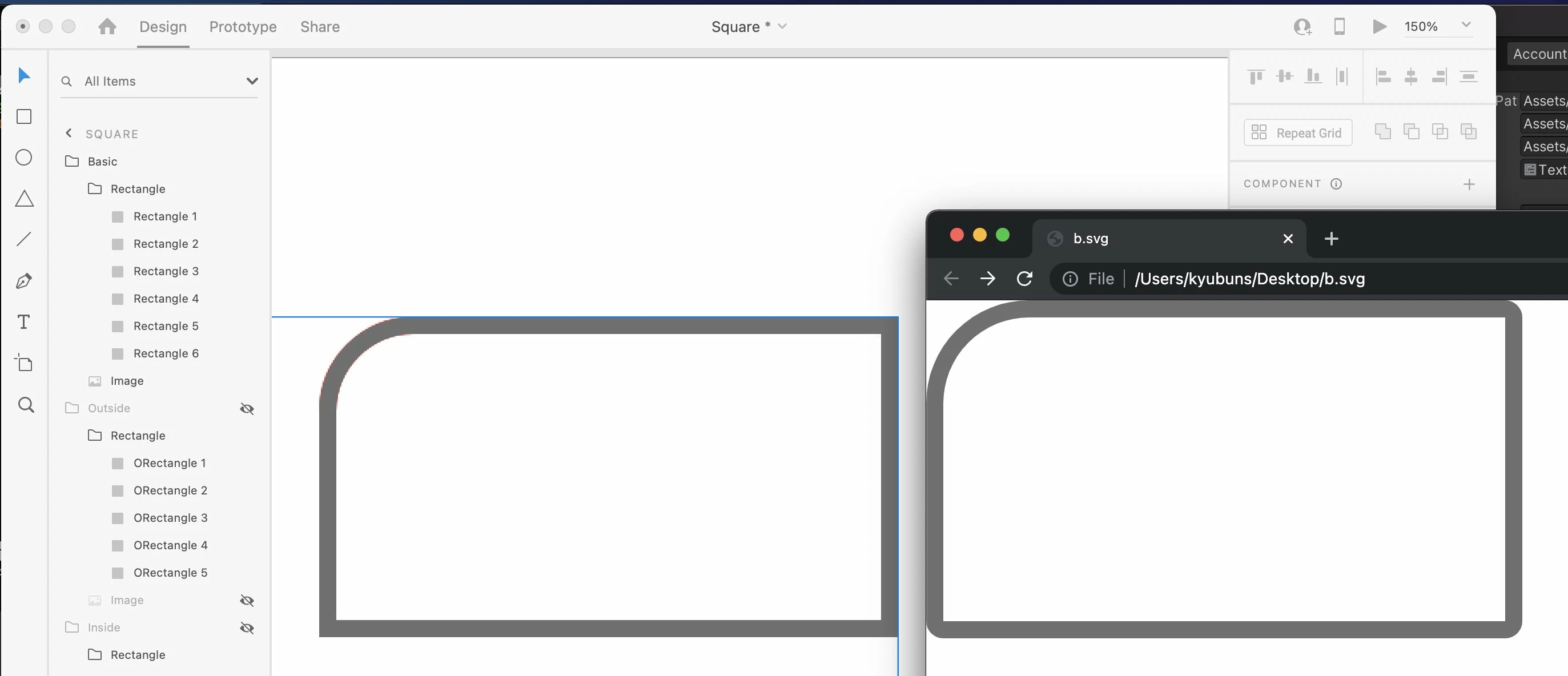Open the All Items filter dropdown

coord(251,81)
